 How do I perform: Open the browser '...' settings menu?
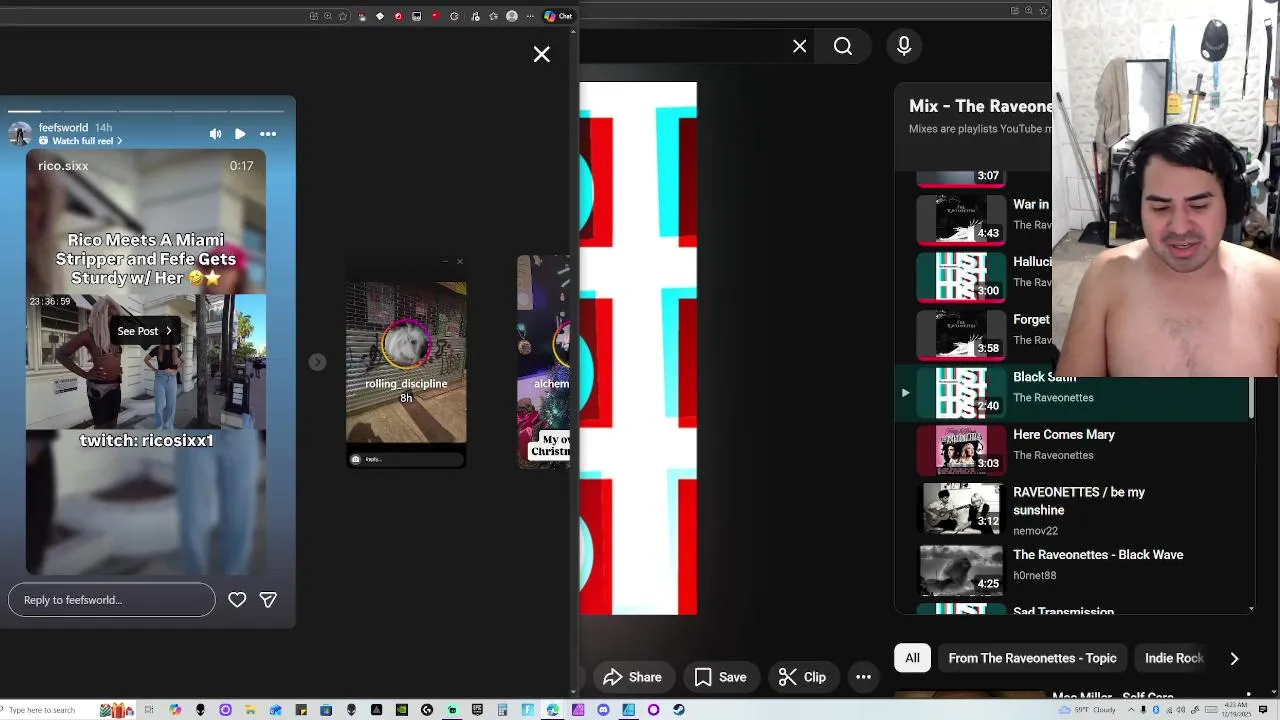tap(530, 16)
